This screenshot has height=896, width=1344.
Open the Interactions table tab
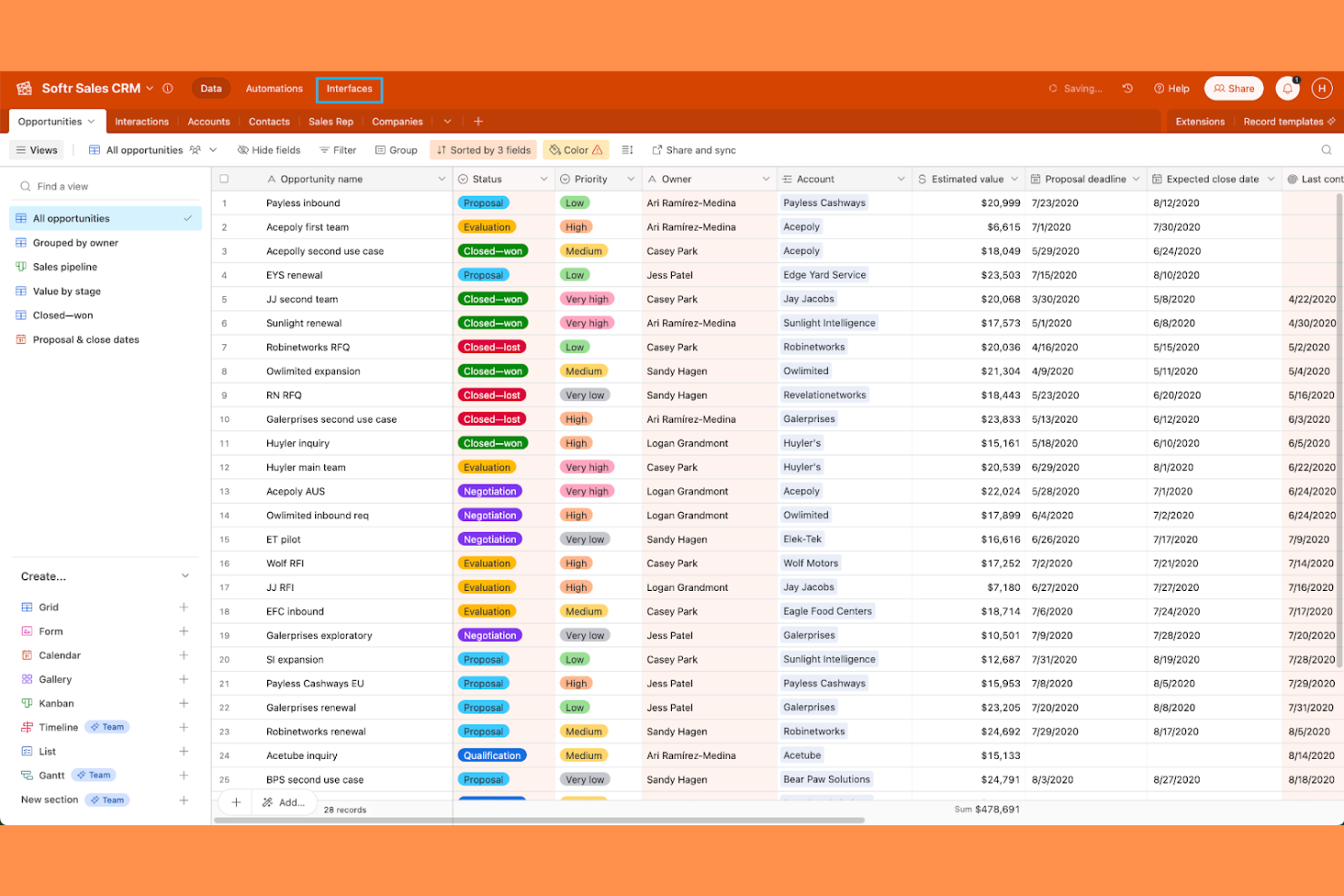pos(142,122)
